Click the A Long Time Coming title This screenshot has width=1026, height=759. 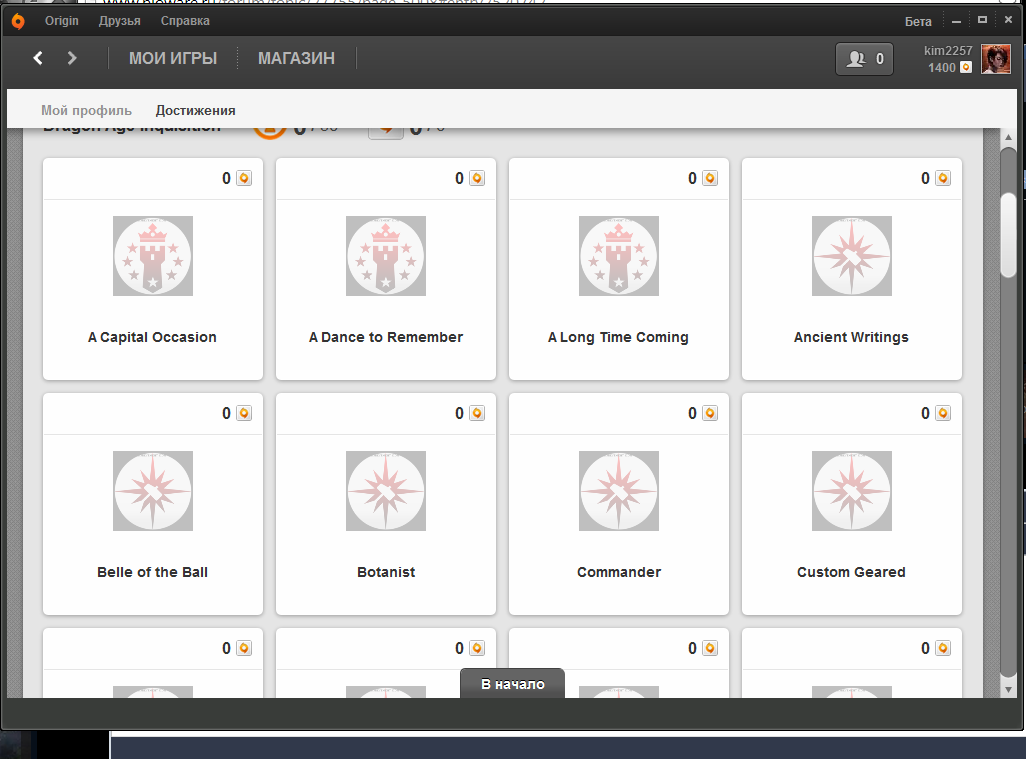point(618,337)
